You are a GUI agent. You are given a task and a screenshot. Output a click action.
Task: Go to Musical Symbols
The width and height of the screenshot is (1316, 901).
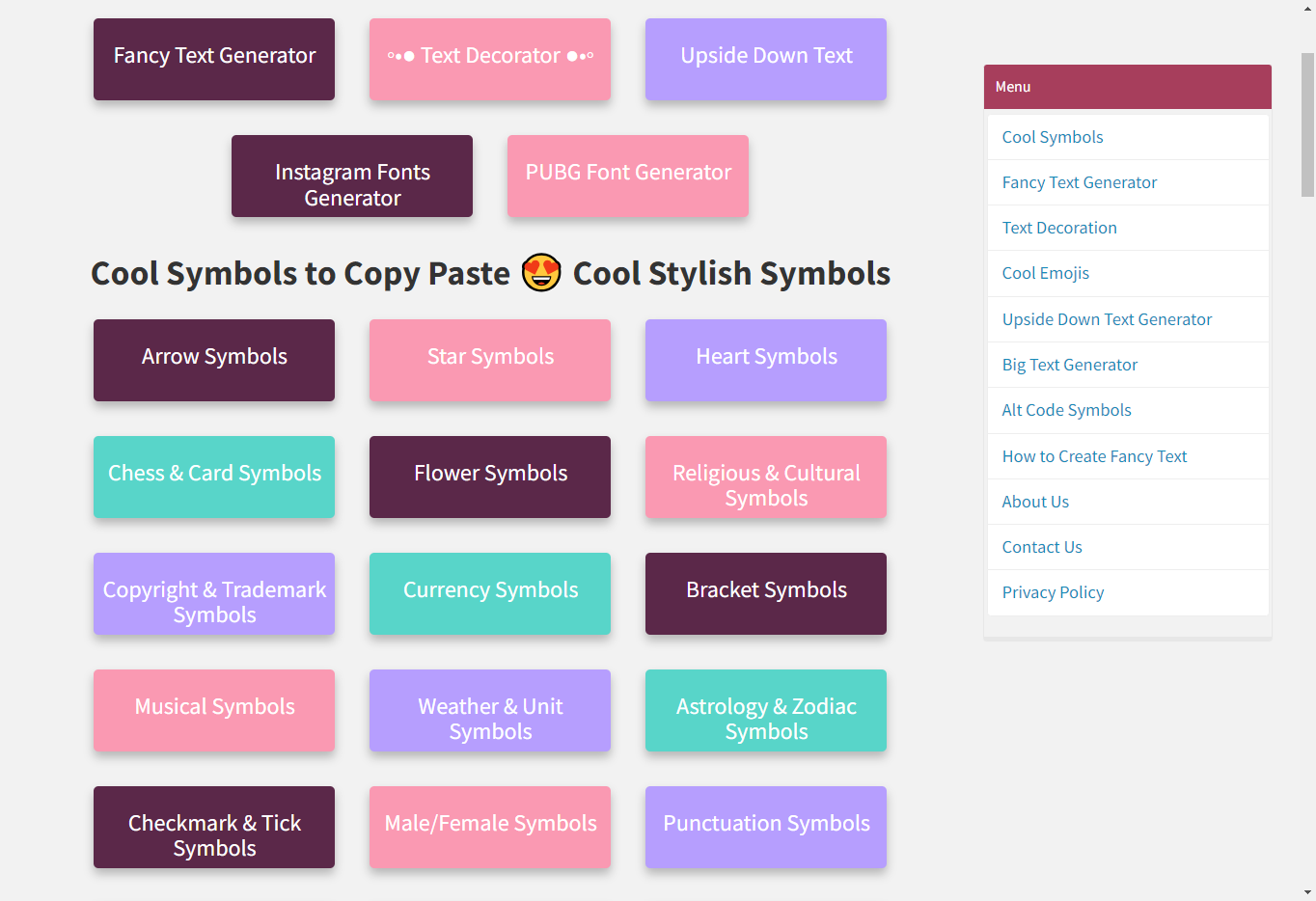(214, 709)
